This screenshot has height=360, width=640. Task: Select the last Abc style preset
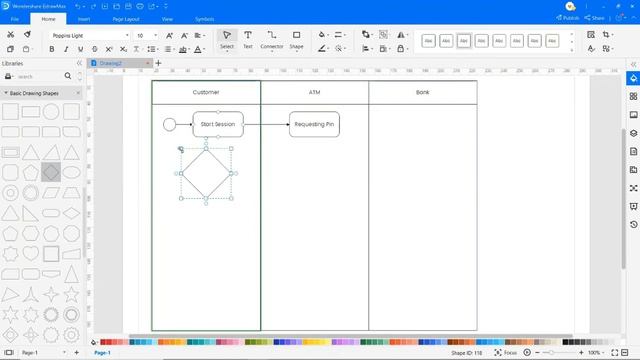pyautogui.click(x=552, y=41)
